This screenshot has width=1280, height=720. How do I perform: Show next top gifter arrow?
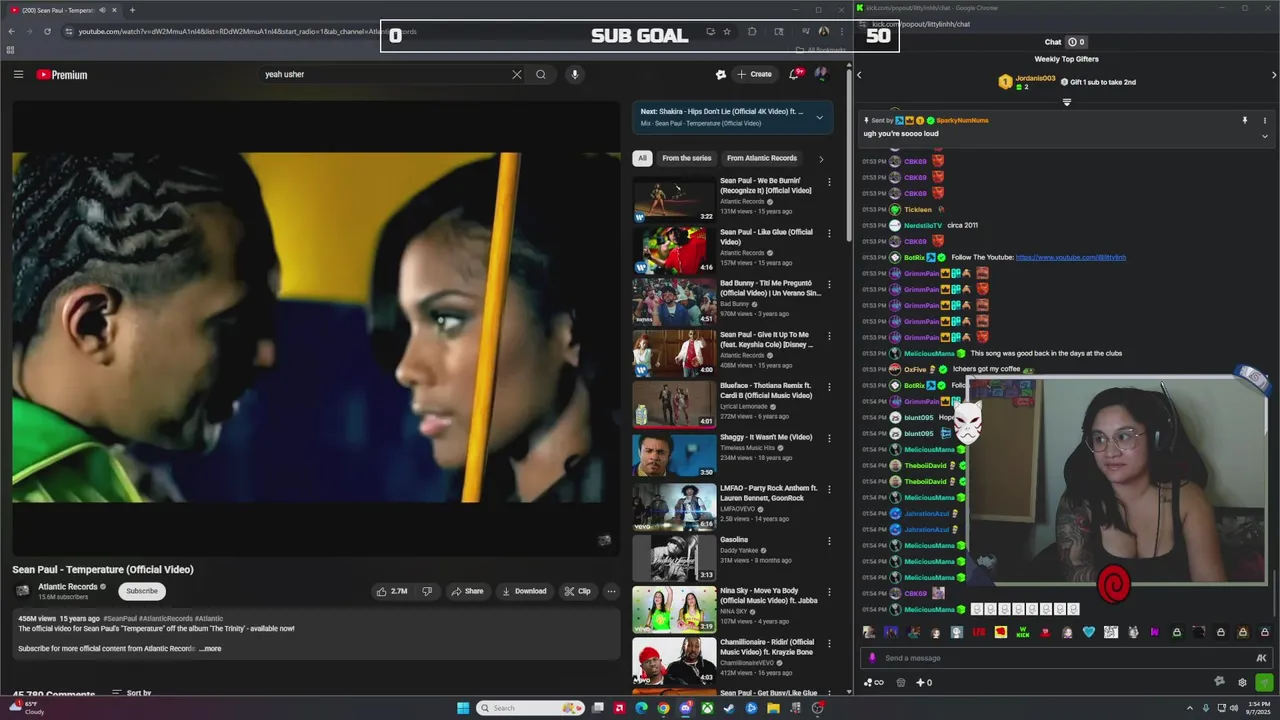tap(1273, 75)
